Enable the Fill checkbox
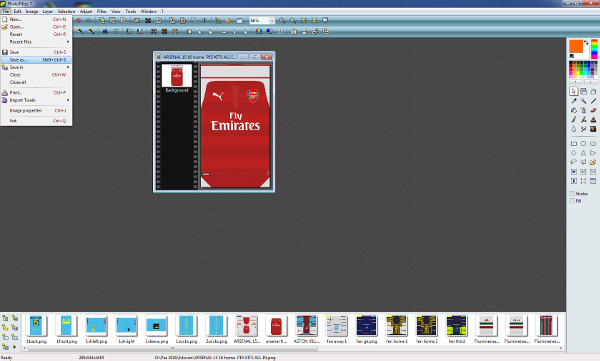 (572, 201)
